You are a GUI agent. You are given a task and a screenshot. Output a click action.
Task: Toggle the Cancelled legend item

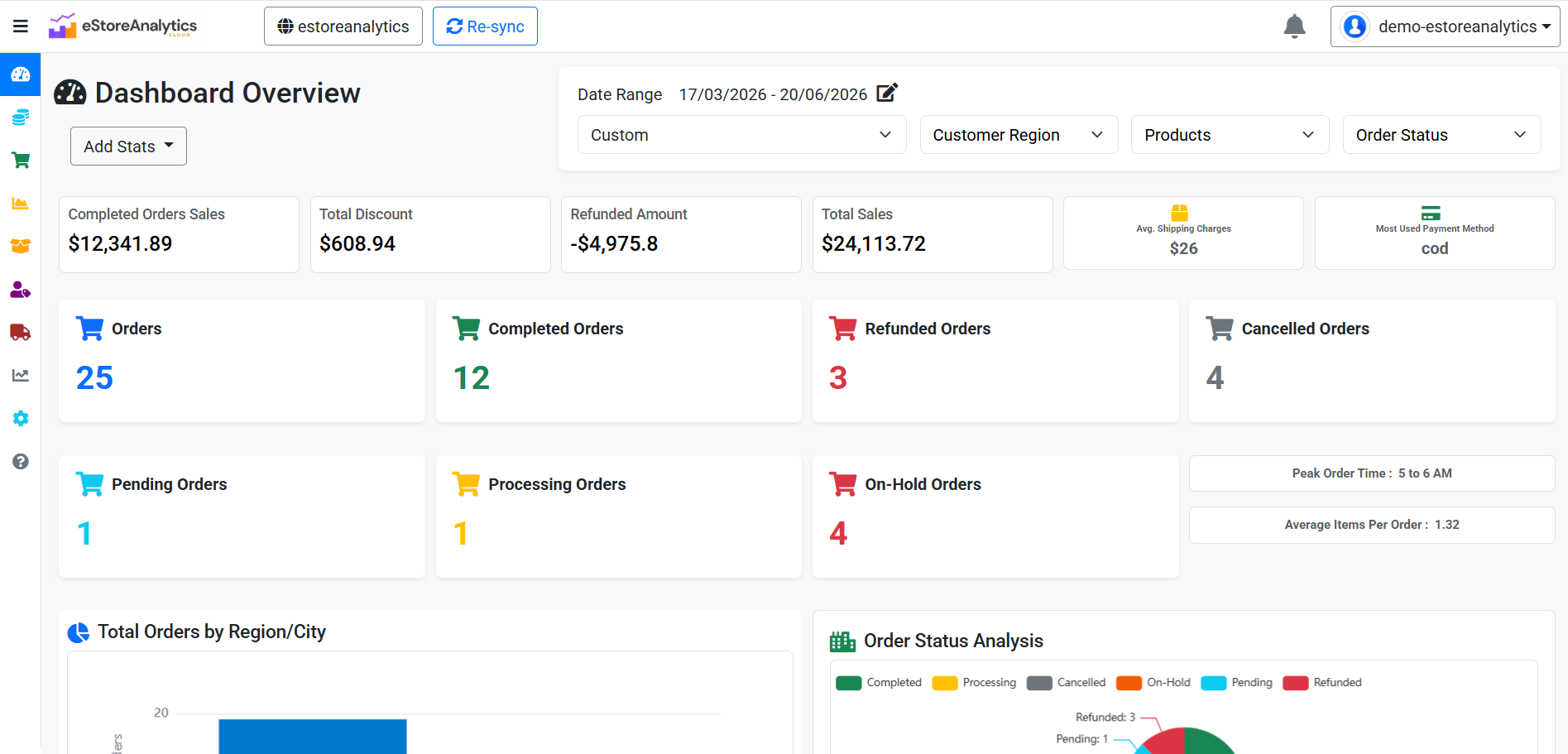[1066, 683]
